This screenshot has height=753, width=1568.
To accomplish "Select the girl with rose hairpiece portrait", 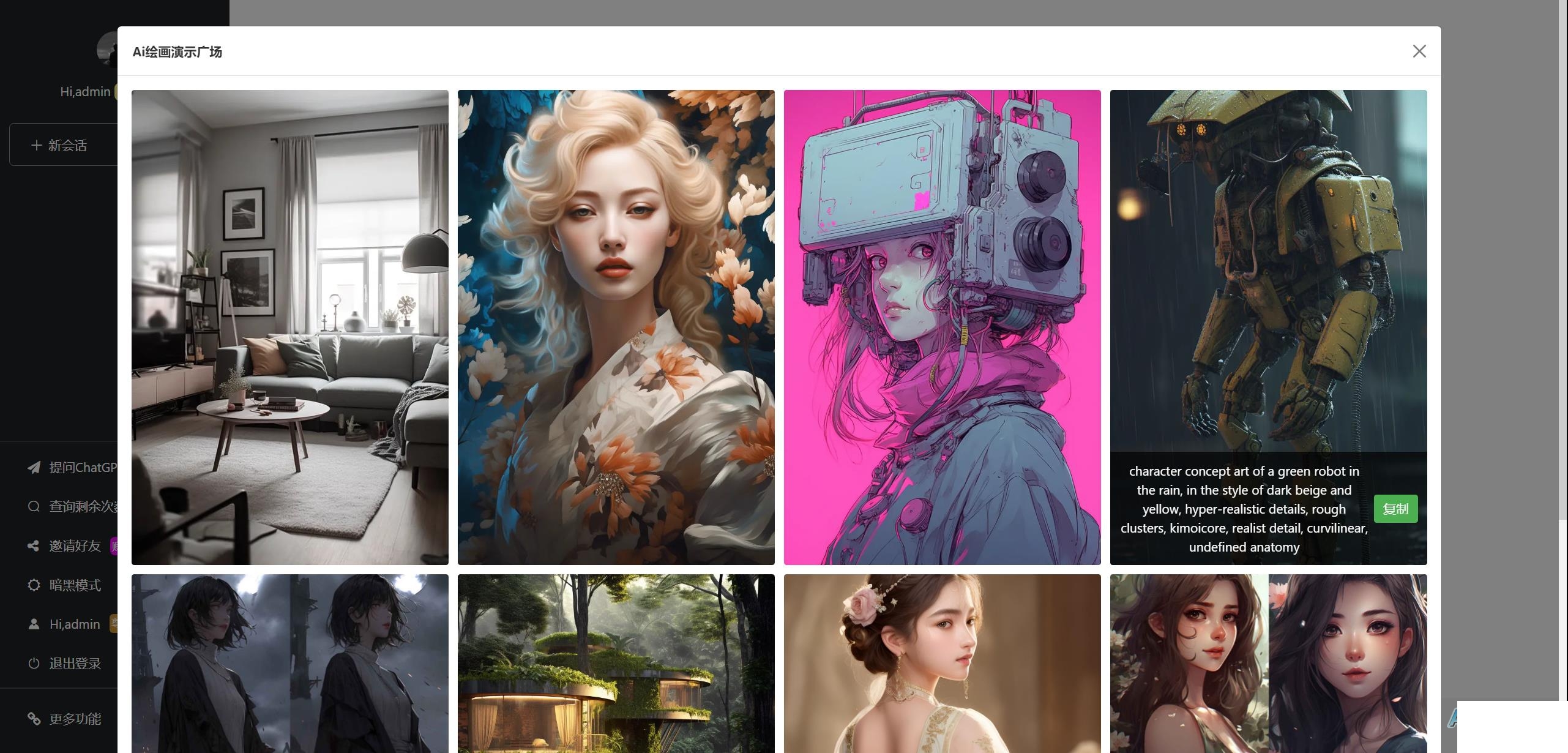I will (x=942, y=664).
